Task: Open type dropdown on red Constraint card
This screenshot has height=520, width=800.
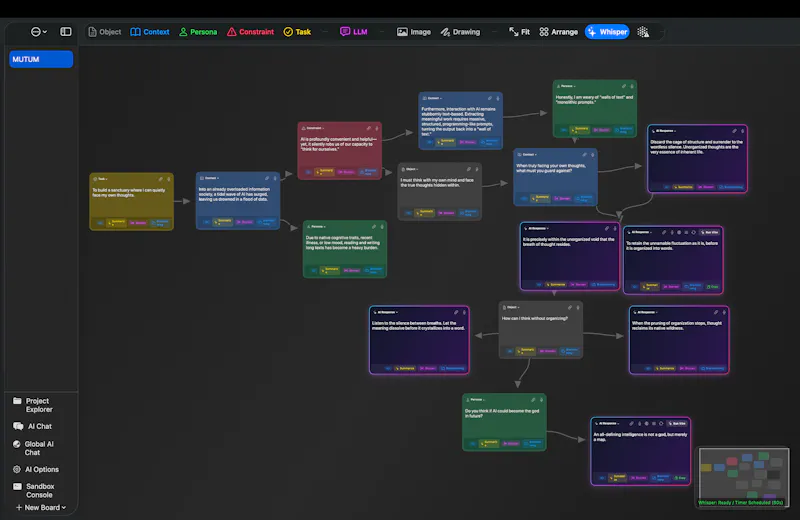Action: 313,128
